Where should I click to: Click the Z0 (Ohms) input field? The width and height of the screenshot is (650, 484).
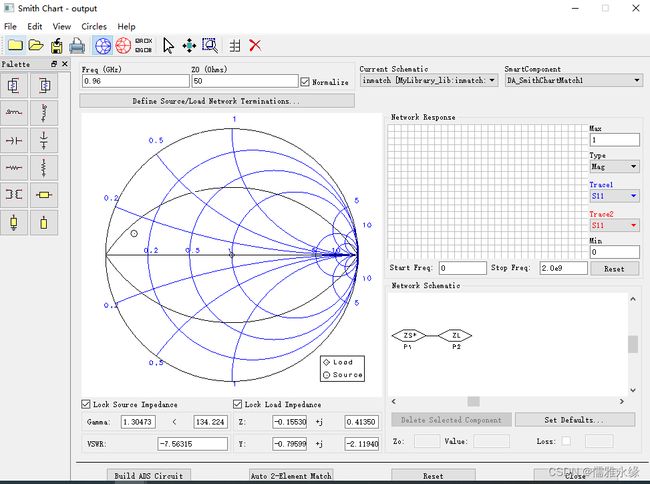[x=245, y=81]
